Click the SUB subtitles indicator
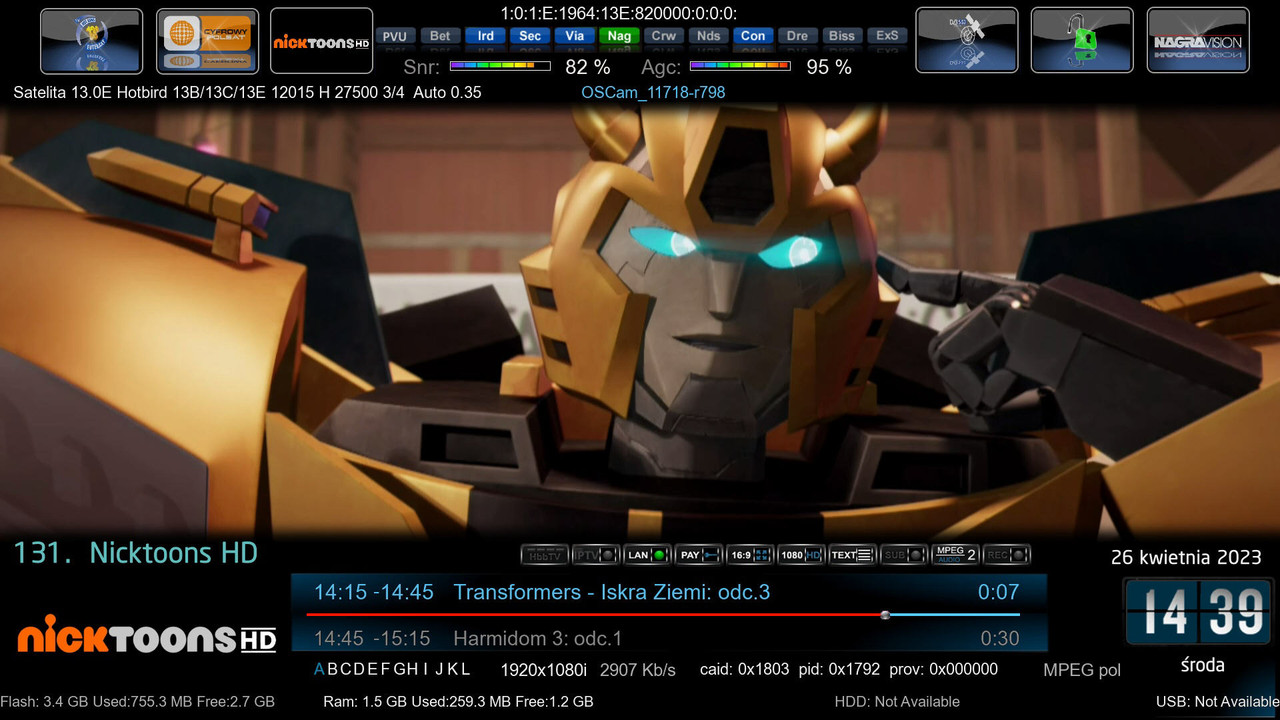This screenshot has height=720, width=1280. tap(904, 555)
